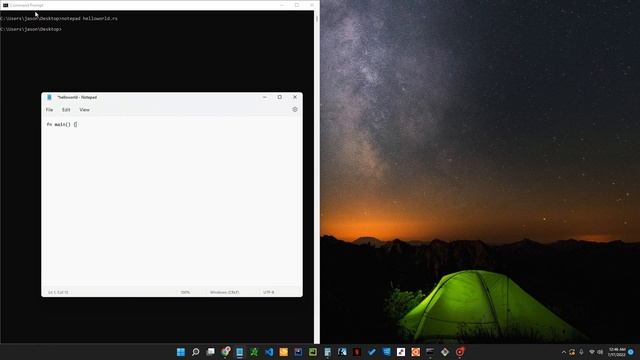Click the line and column indicator in Notepad status bar
The image size is (640, 360).
58,292
